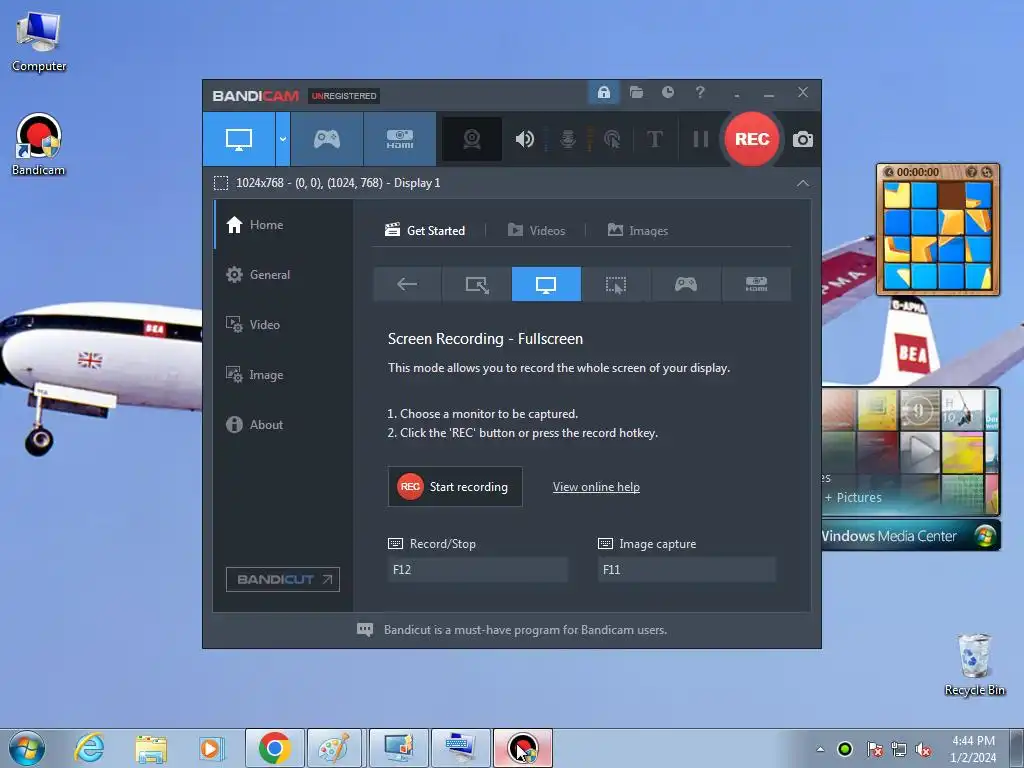The height and width of the screenshot is (768, 1024).
Task: Click the network tray icon
Action: (x=899, y=749)
